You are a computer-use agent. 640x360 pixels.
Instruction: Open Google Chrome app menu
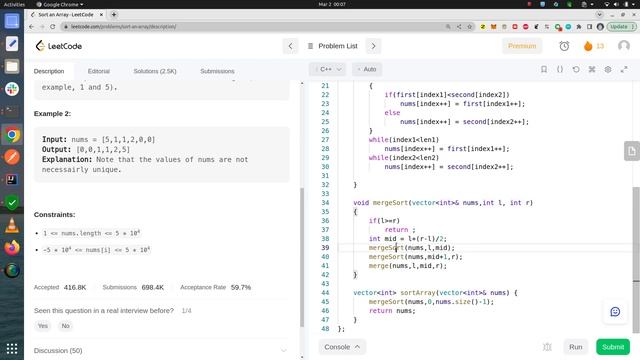coord(60,4)
